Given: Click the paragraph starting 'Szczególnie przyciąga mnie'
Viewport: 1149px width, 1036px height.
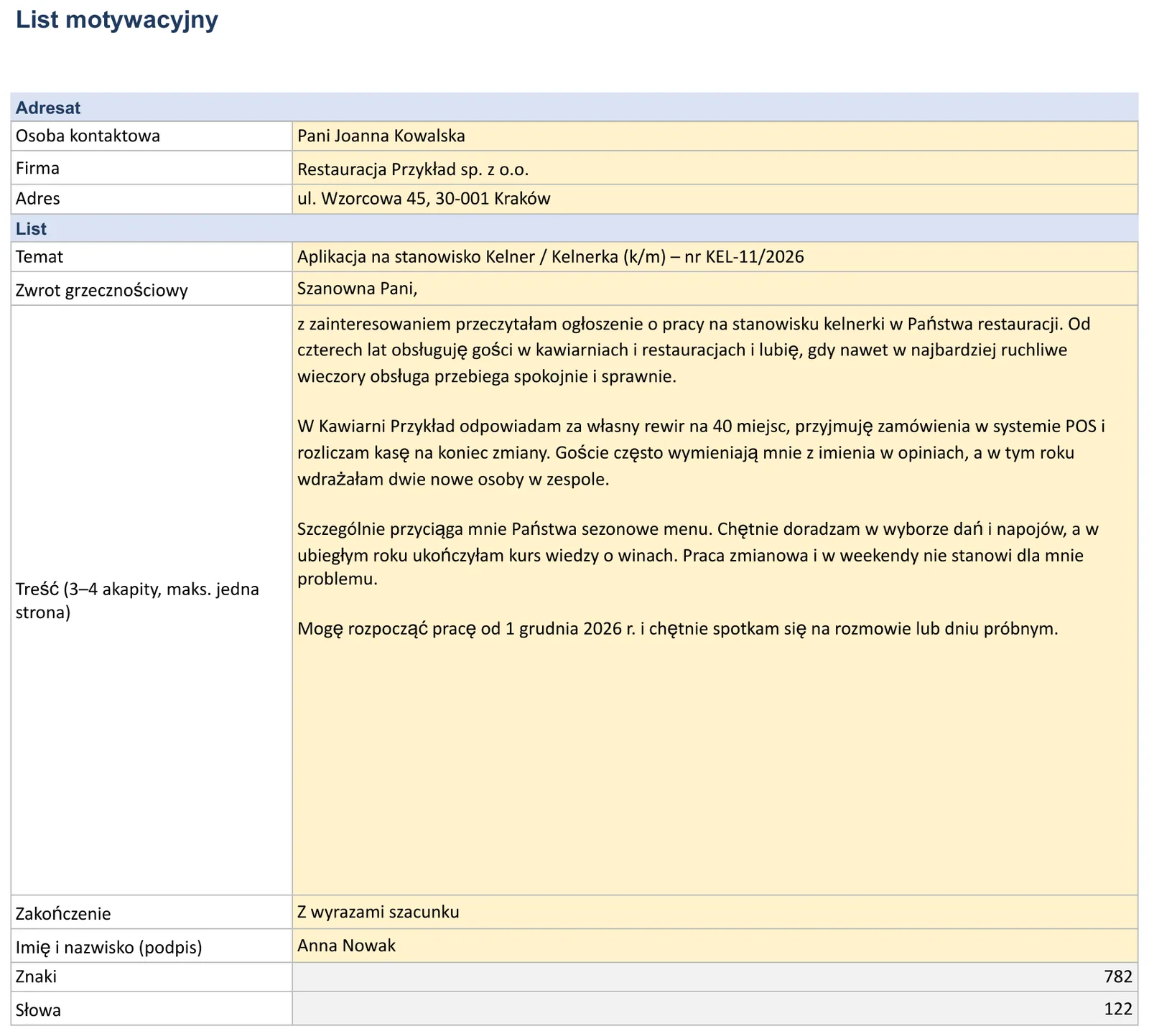Looking at the screenshot, I should pyautogui.click(x=698, y=554).
